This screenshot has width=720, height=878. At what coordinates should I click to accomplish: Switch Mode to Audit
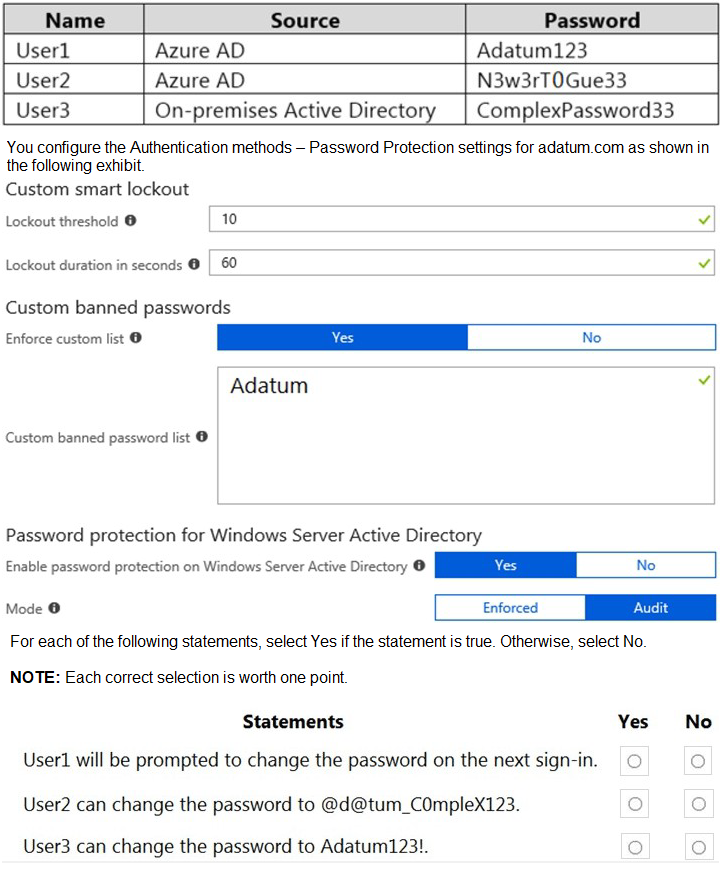(651, 608)
